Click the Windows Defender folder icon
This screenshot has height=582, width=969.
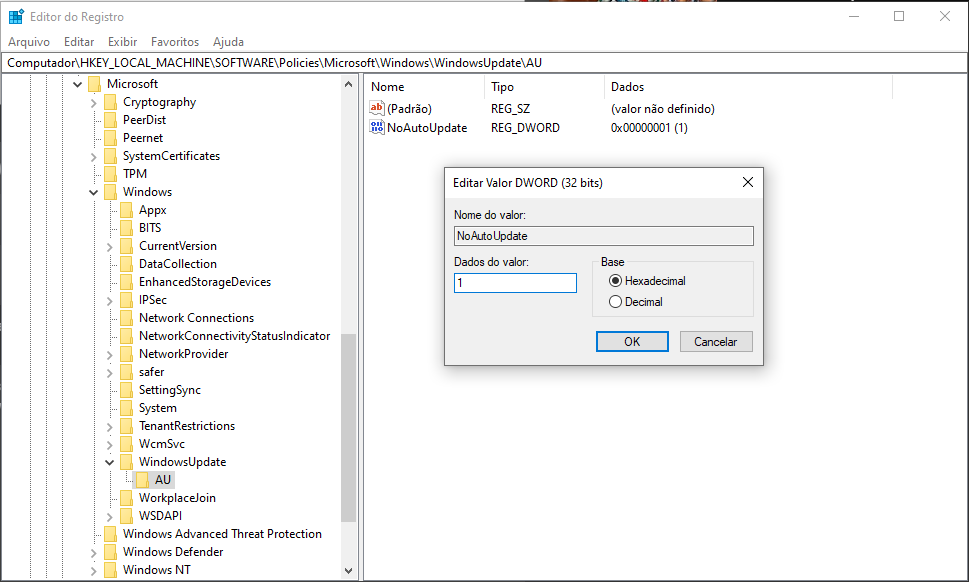pyautogui.click(x=110, y=552)
